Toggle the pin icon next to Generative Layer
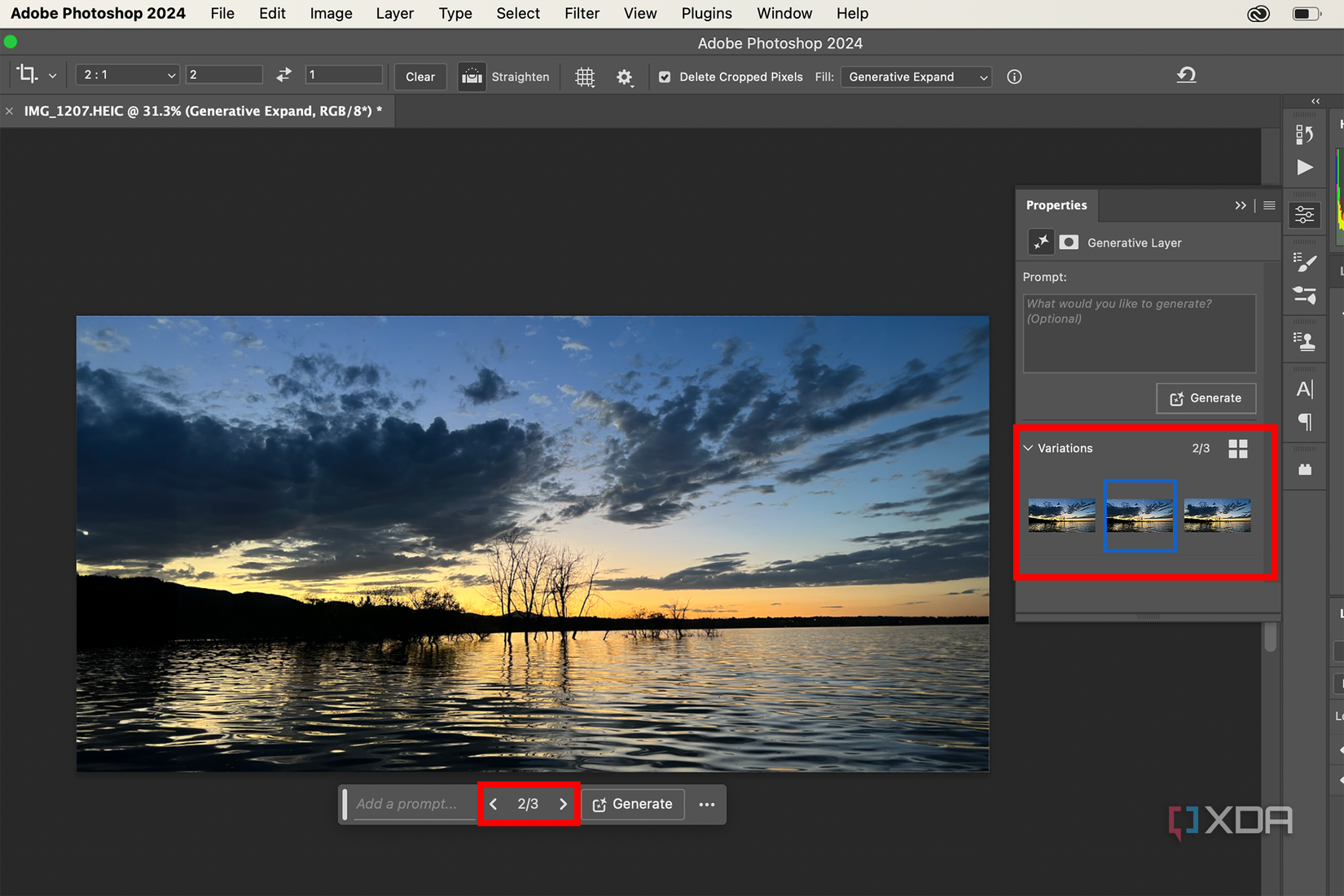 [x=1041, y=242]
